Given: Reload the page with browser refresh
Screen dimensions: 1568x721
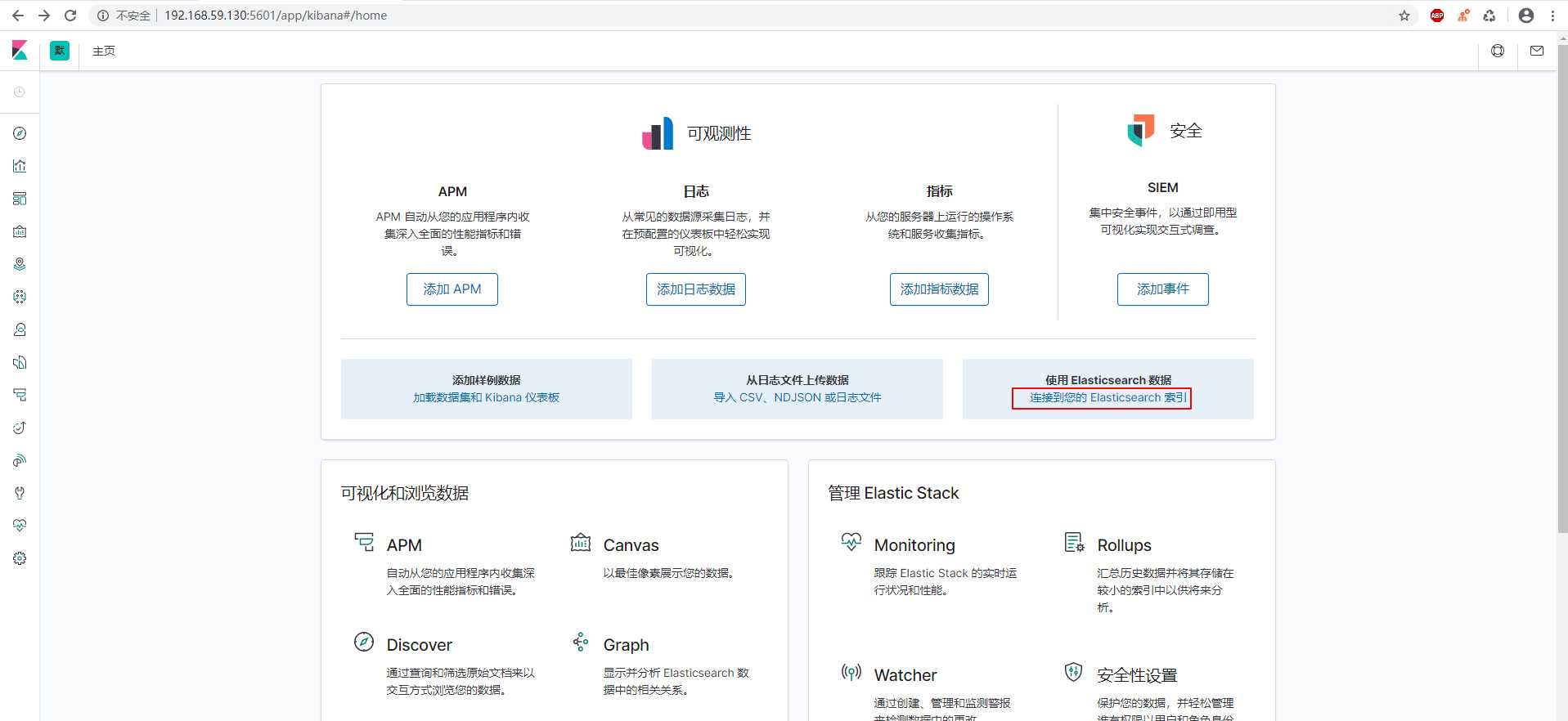Looking at the screenshot, I should click(70, 16).
